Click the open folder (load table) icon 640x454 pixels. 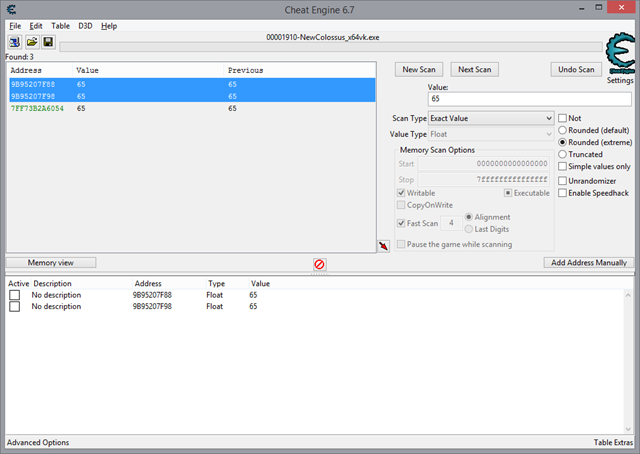click(x=32, y=43)
